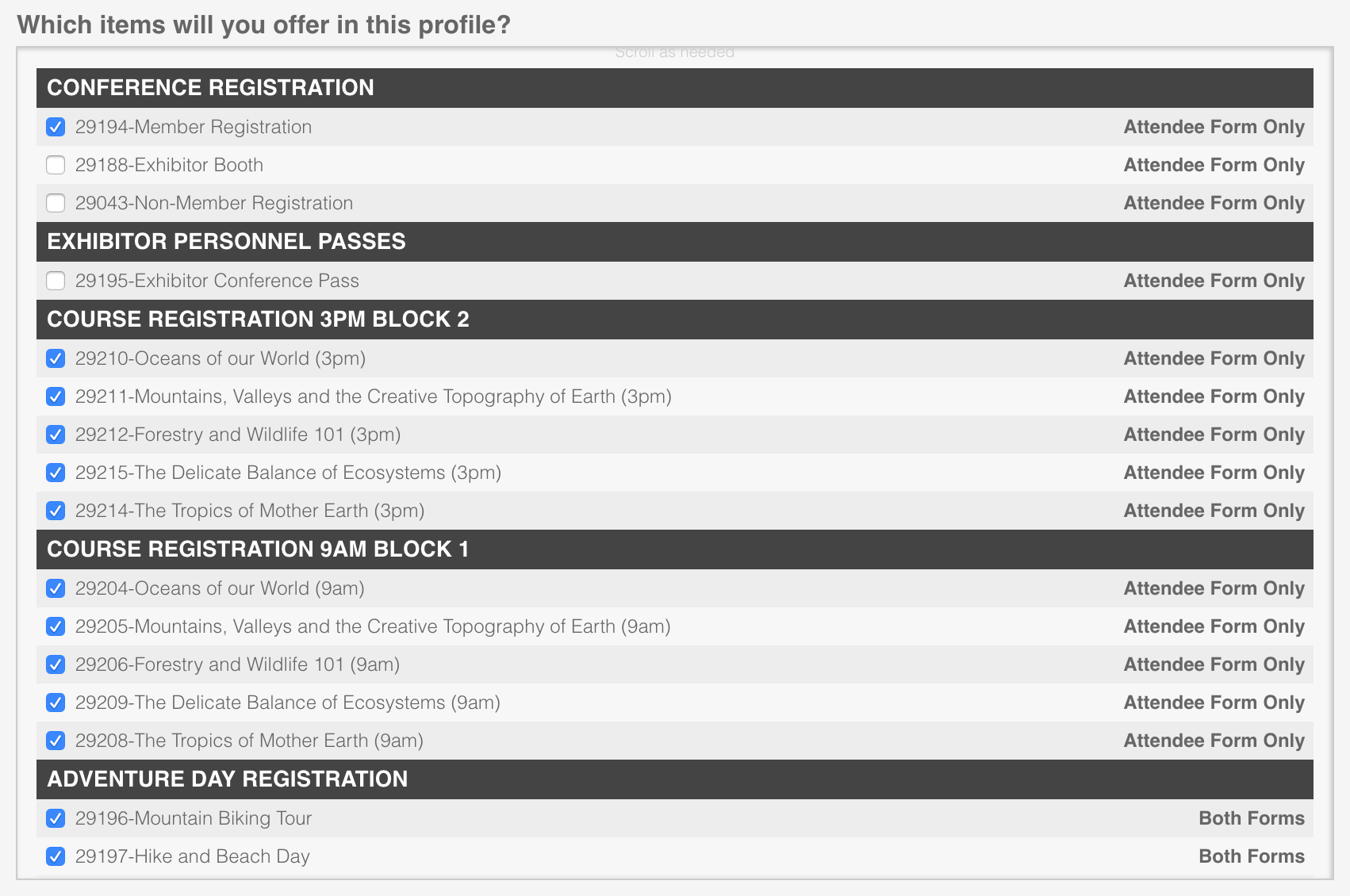The image size is (1350, 896).
Task: Deselect 29205-Mountains, Valleys 9am course checkbox
Action: [56, 626]
